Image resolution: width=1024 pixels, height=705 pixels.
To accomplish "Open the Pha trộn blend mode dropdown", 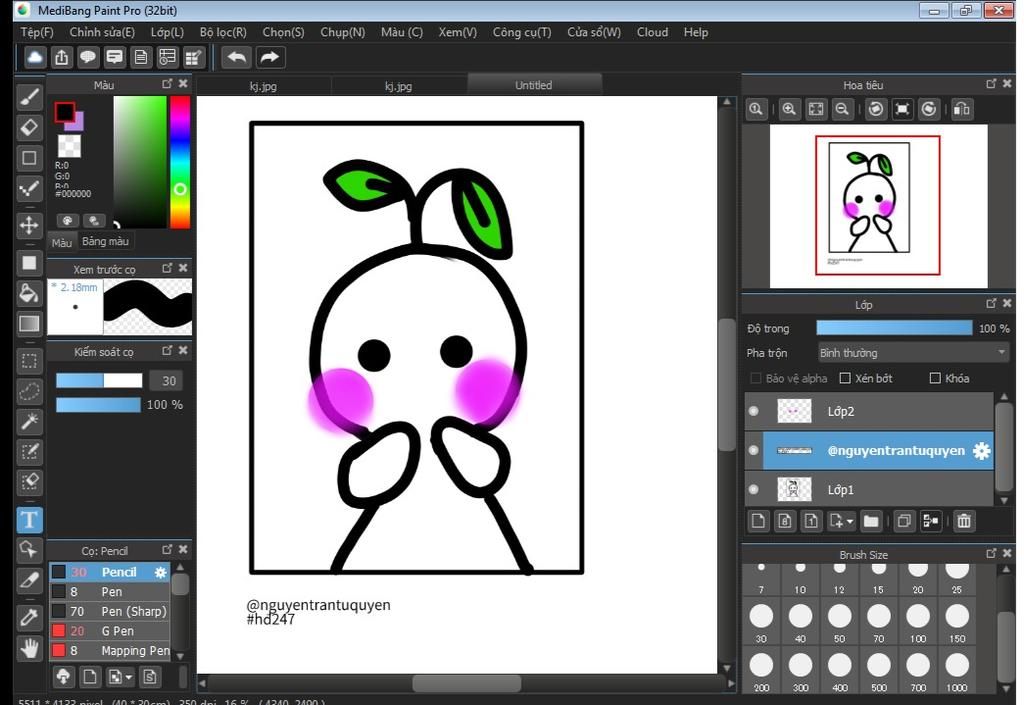I will click(x=913, y=353).
